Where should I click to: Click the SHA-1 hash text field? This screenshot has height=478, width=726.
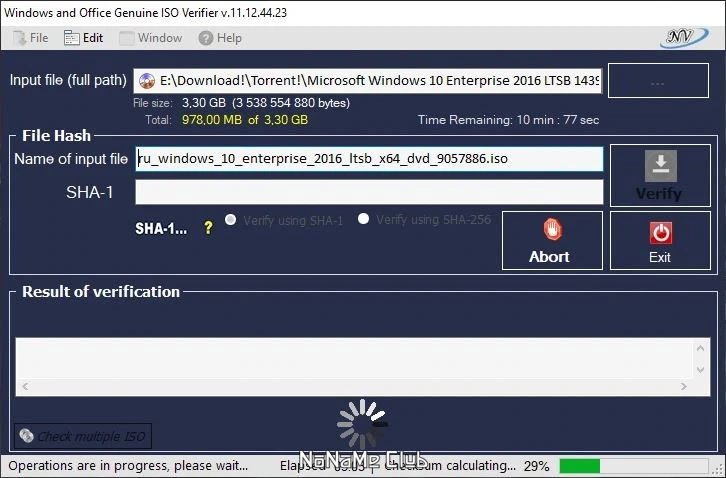pos(369,192)
